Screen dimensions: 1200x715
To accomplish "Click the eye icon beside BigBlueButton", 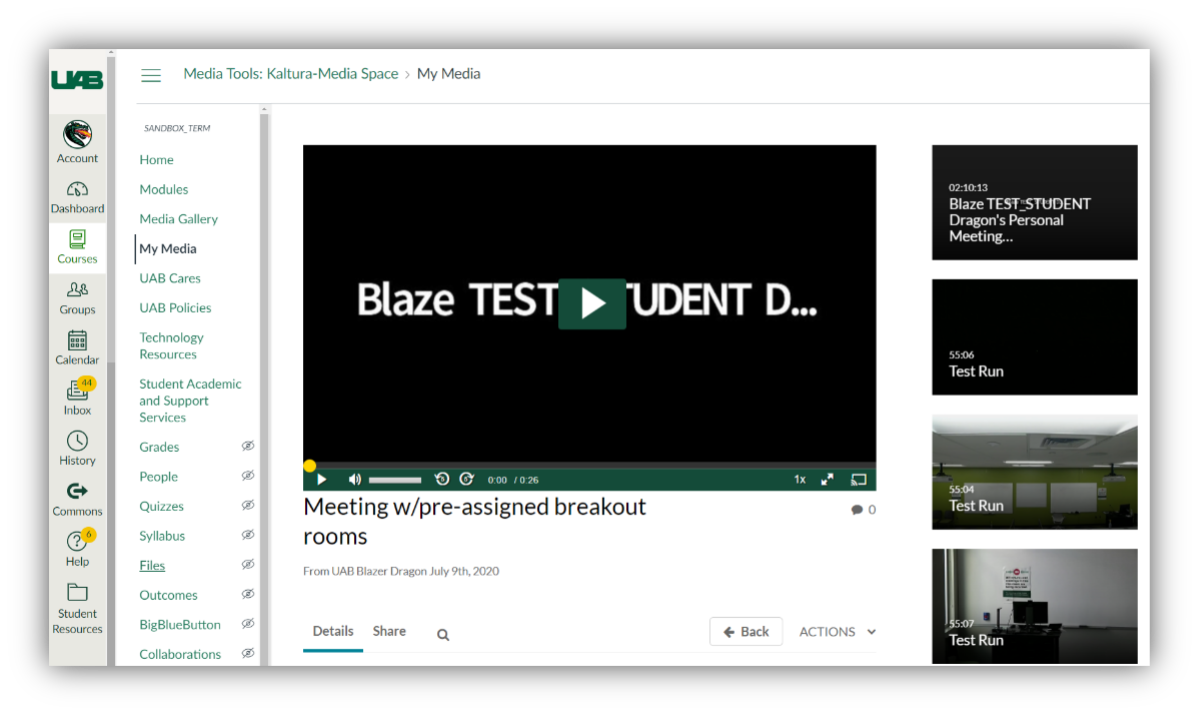I will [247, 624].
